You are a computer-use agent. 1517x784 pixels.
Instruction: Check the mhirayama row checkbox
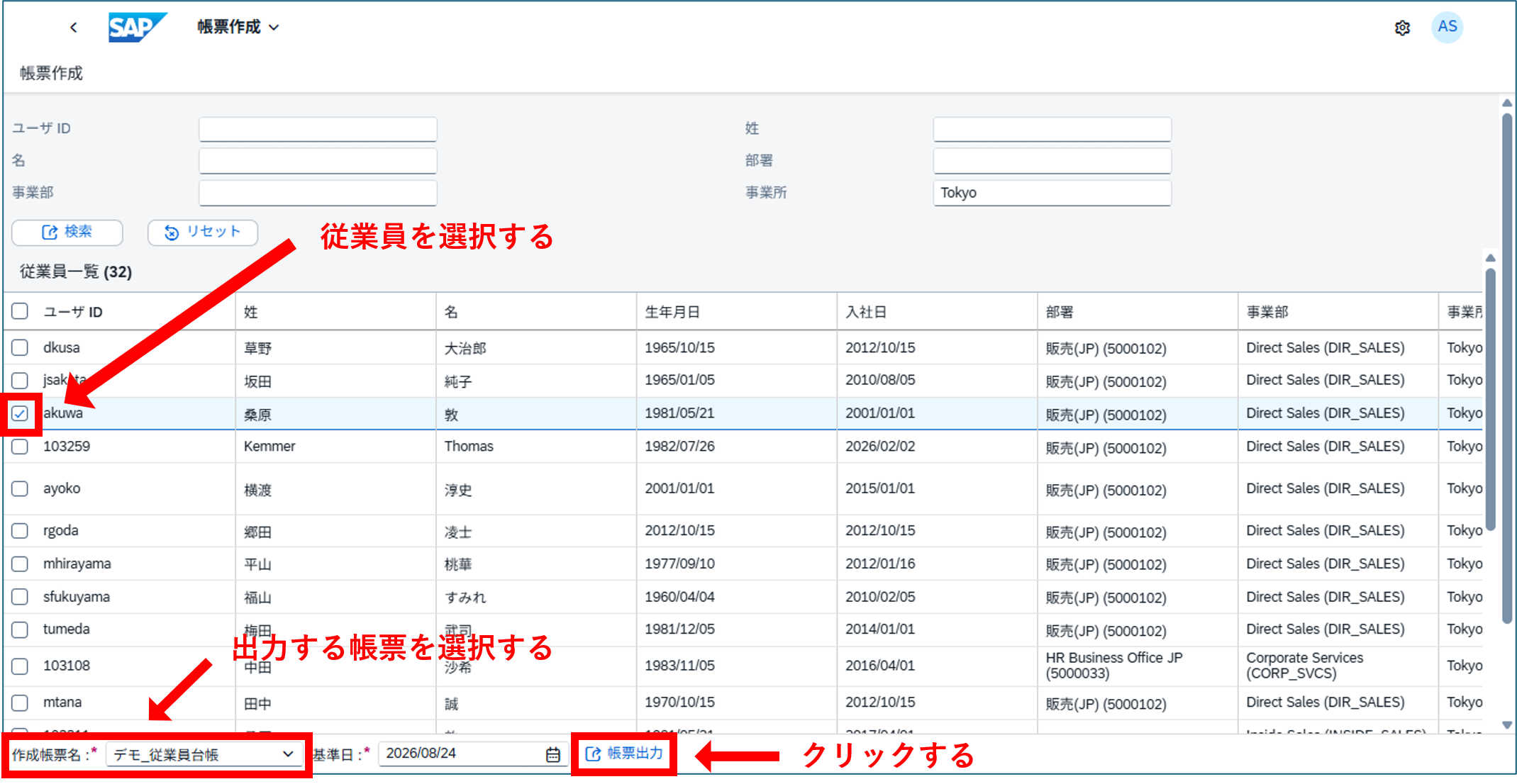20,564
